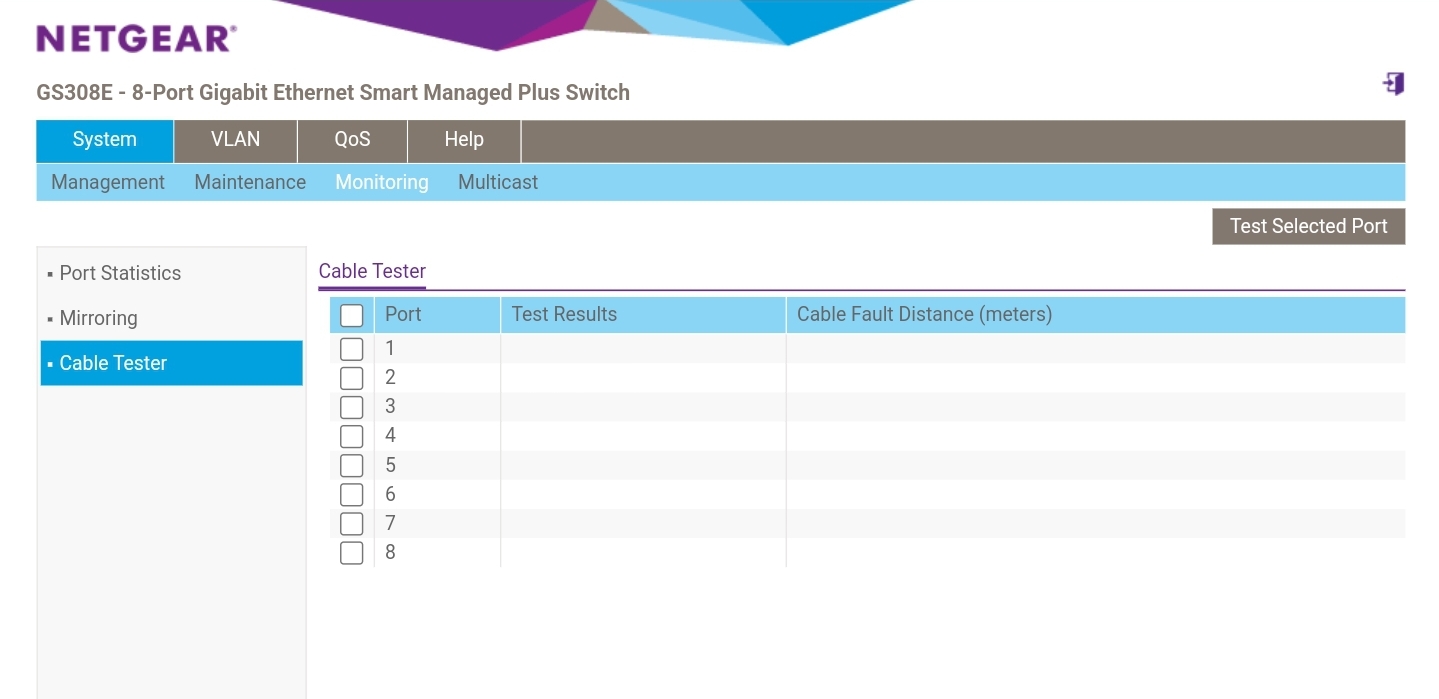Viewport: 1439px width, 699px height.
Task: Open the Multicast submenu
Action: [x=498, y=182]
